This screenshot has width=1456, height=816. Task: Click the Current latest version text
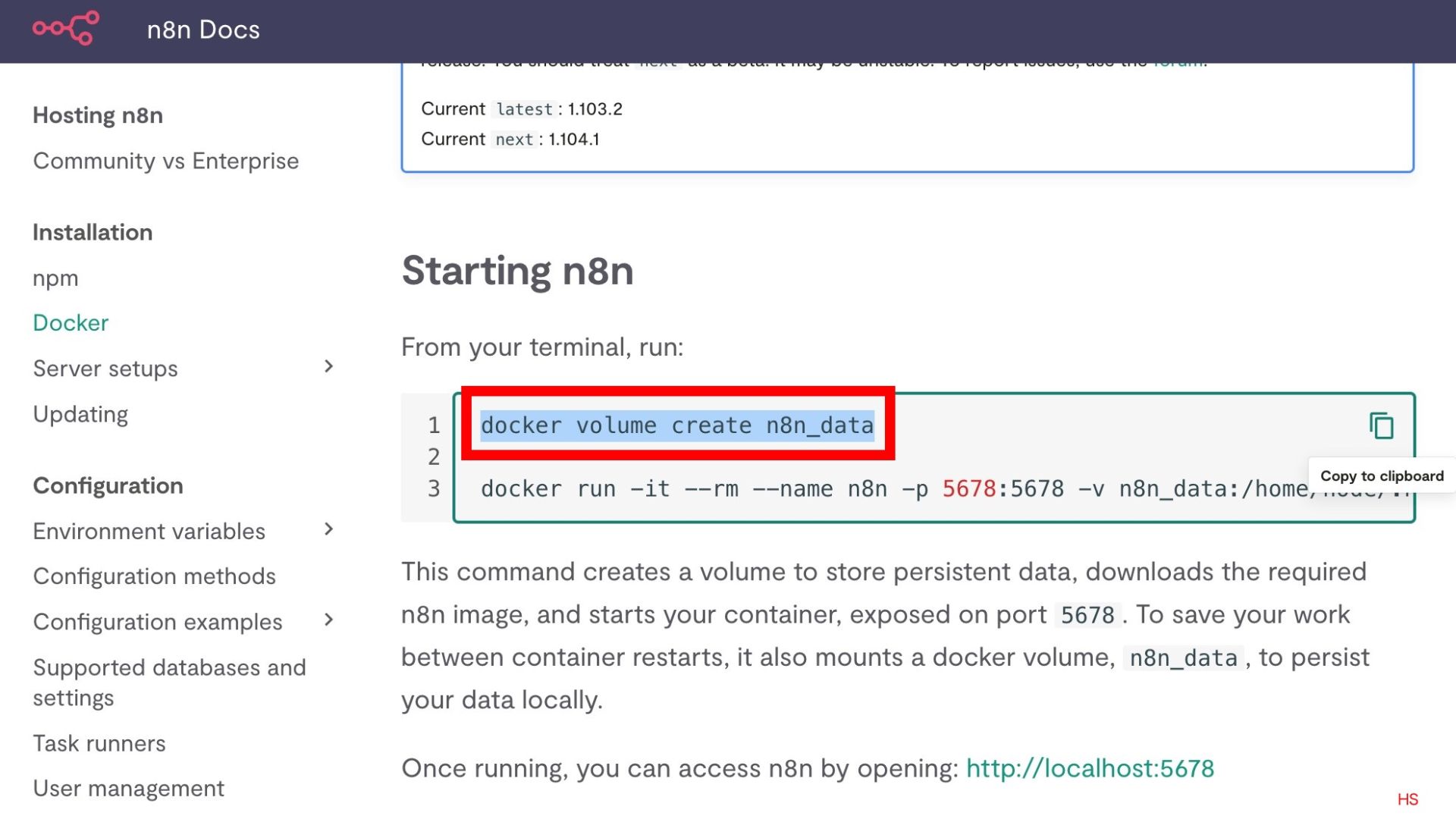click(x=522, y=109)
